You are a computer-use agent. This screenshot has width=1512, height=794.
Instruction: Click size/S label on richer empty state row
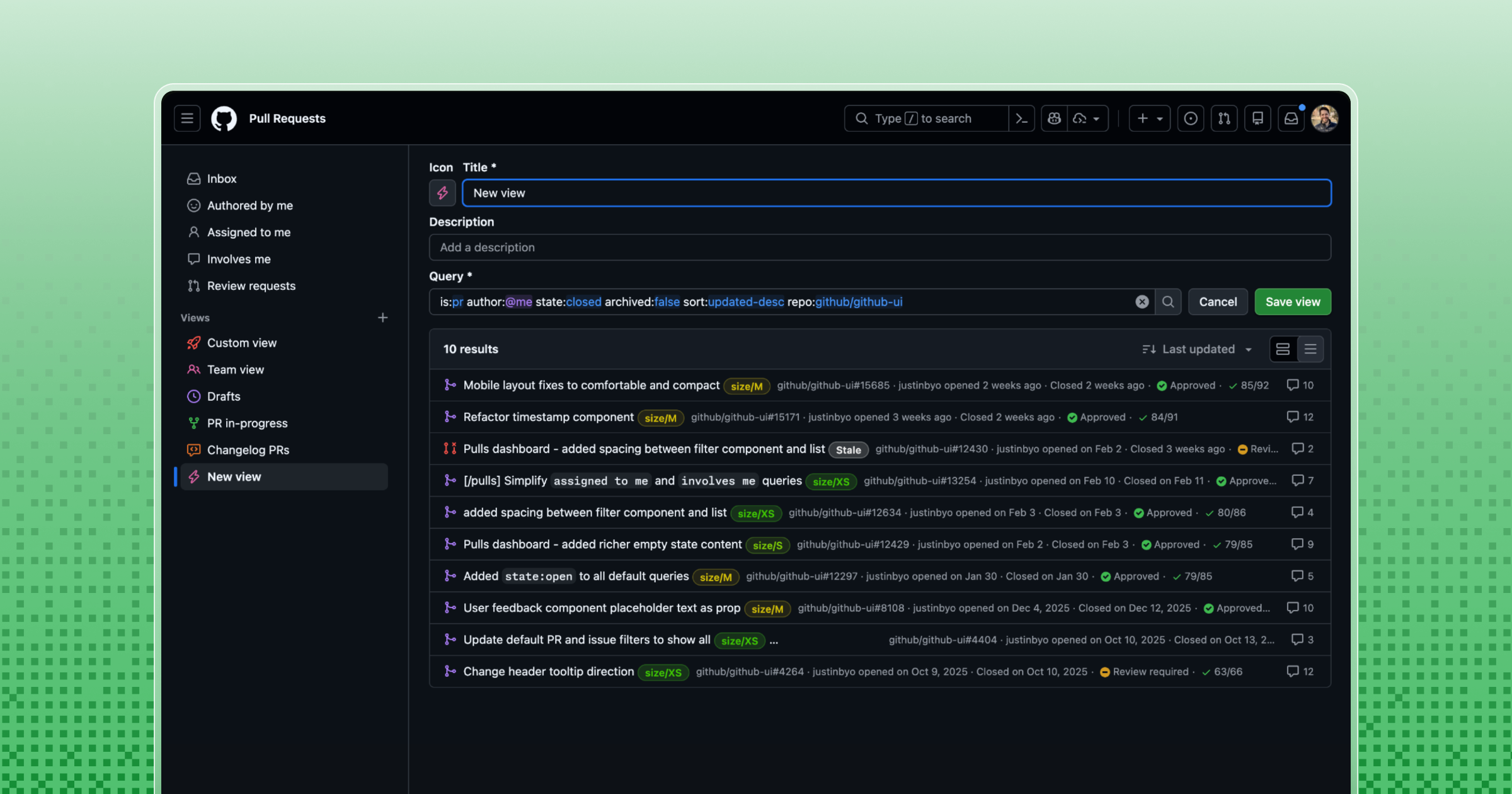coord(767,546)
